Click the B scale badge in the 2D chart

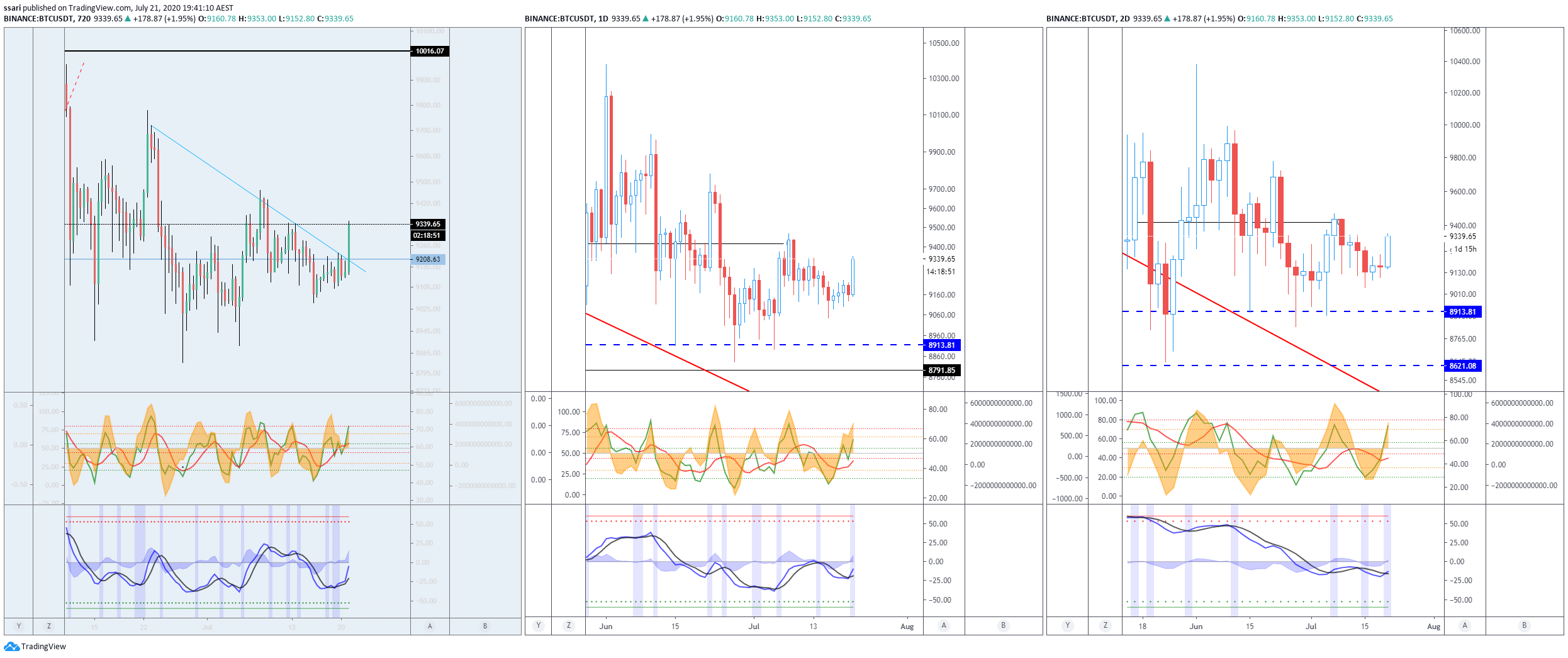[1525, 625]
